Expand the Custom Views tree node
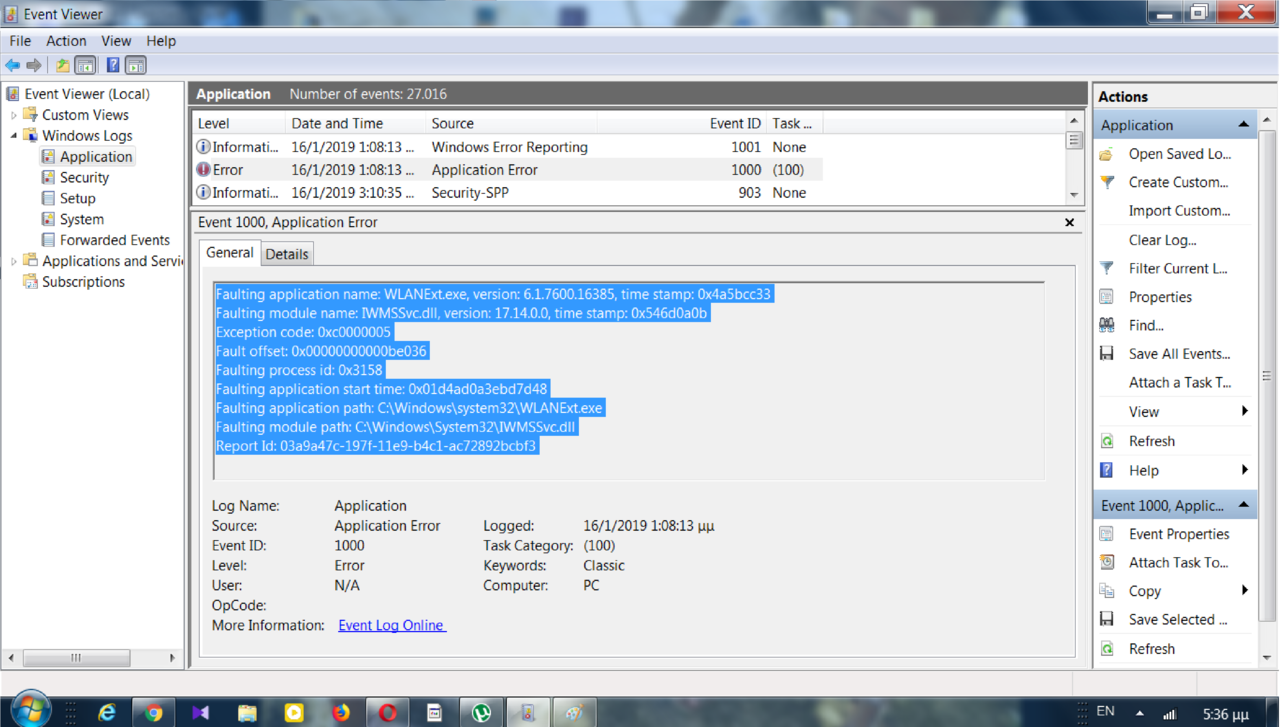The height and width of the screenshot is (727, 1280). pos(14,115)
